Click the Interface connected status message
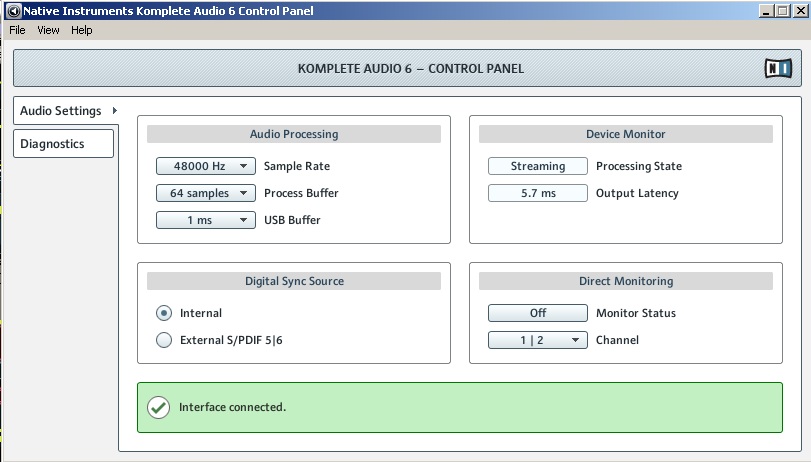The height and width of the screenshot is (462, 811). click(232, 407)
